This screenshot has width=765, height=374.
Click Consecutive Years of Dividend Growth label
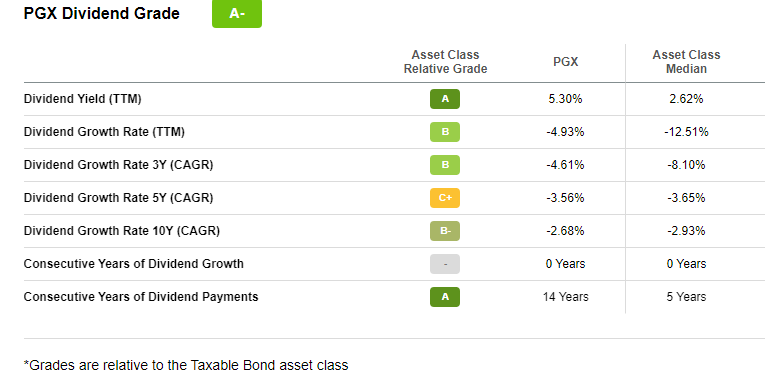[x=134, y=264]
